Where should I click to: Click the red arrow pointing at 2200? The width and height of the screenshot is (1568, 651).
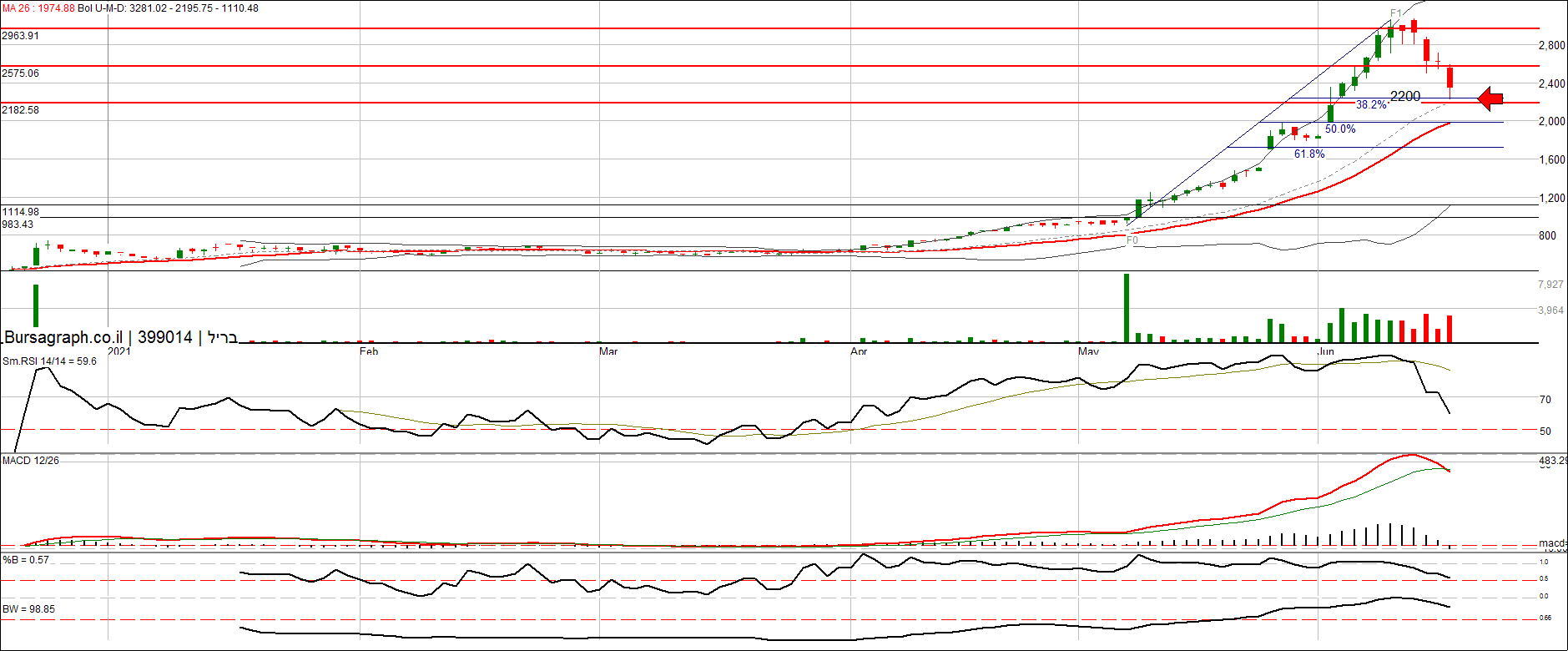pos(1490,98)
